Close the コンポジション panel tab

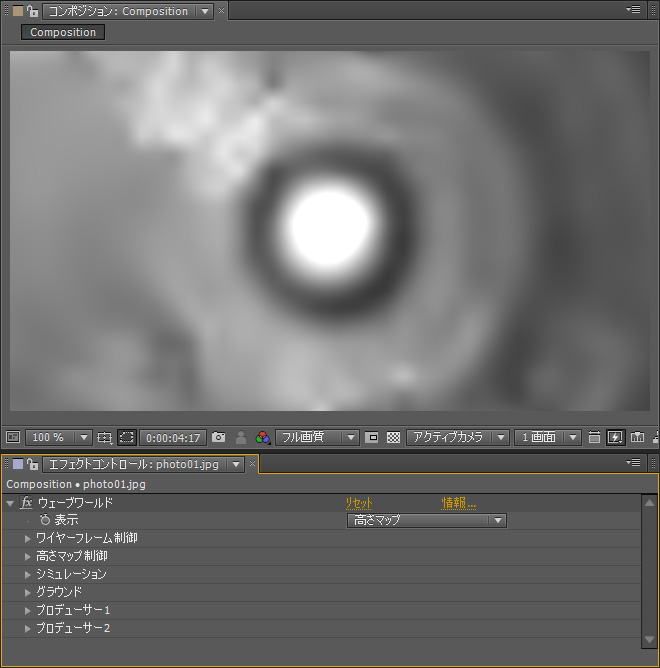[x=221, y=11]
